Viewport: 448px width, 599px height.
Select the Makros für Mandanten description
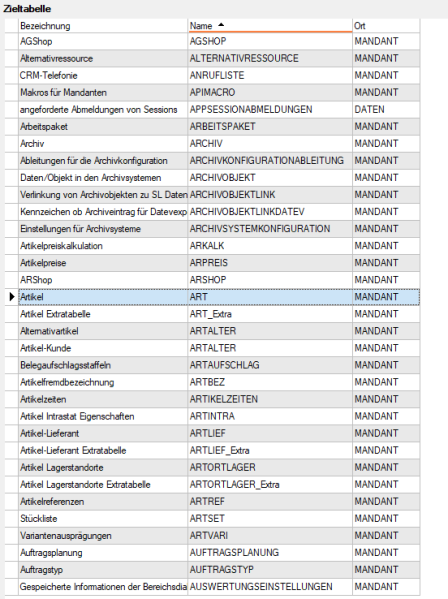(x=103, y=92)
